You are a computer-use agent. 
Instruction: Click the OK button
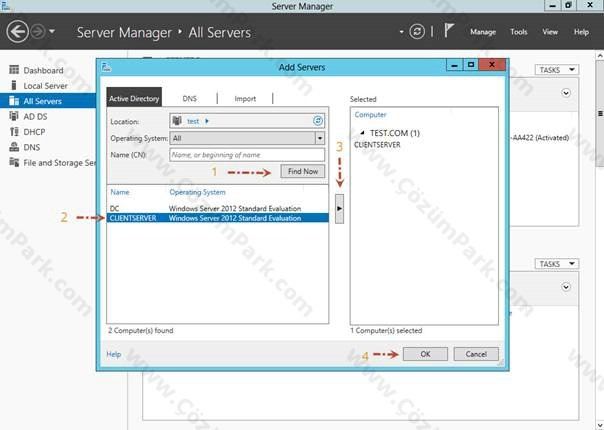[425, 354]
